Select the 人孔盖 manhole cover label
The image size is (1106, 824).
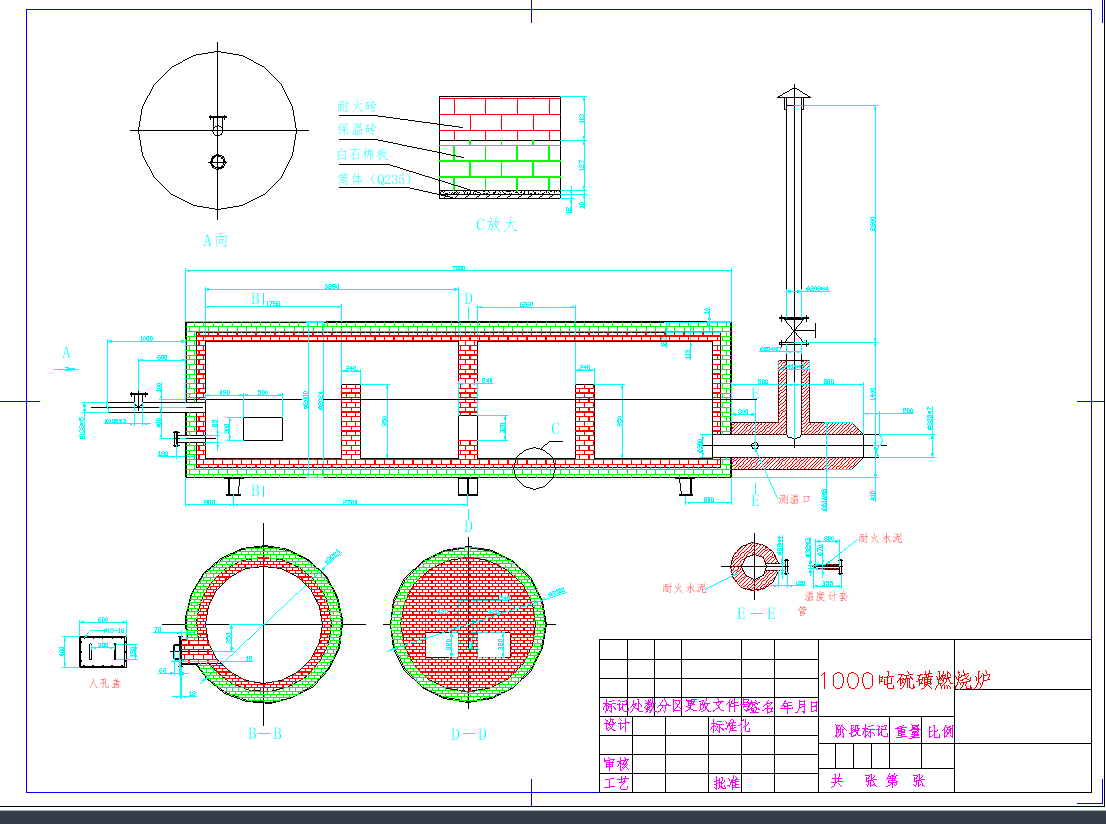pyautogui.click(x=103, y=683)
